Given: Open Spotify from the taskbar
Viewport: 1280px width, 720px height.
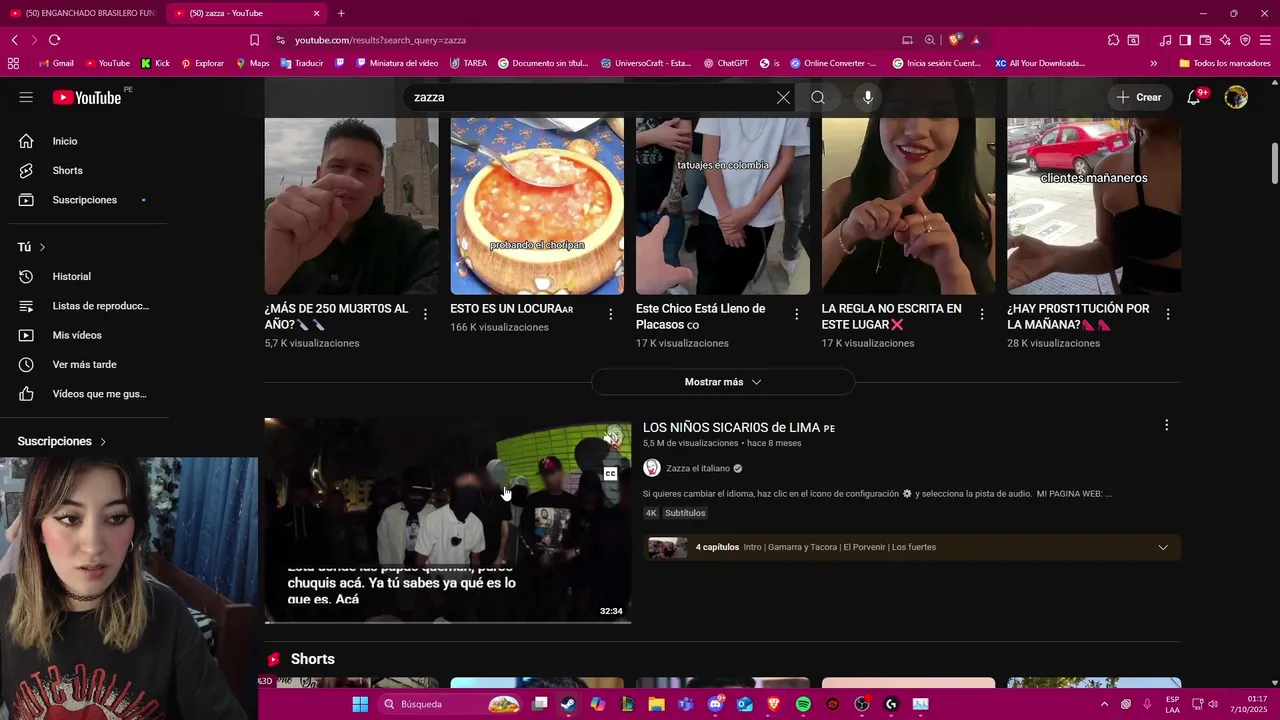Looking at the screenshot, I should pyautogui.click(x=803, y=704).
